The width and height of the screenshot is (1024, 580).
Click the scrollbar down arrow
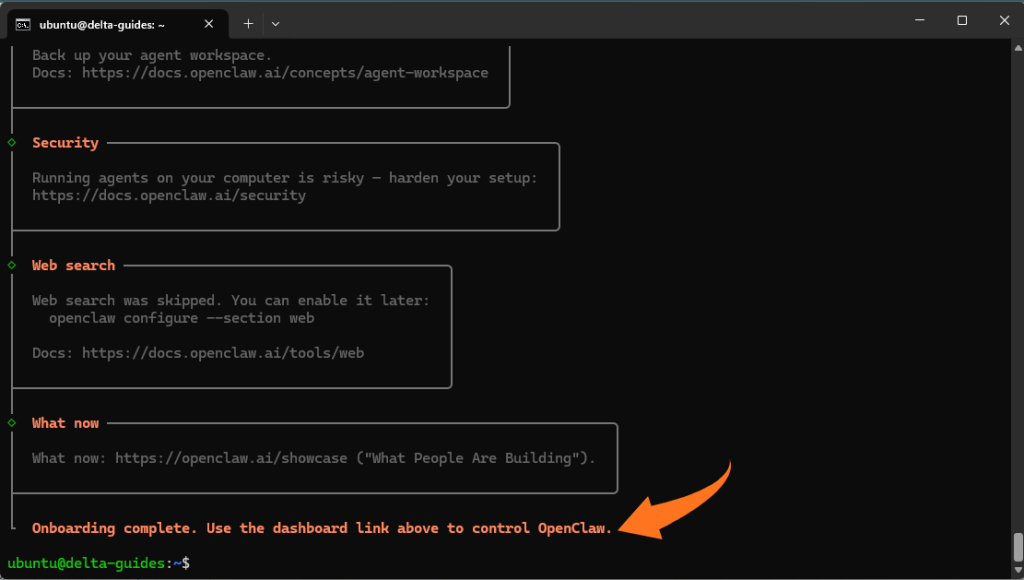coord(1017,571)
